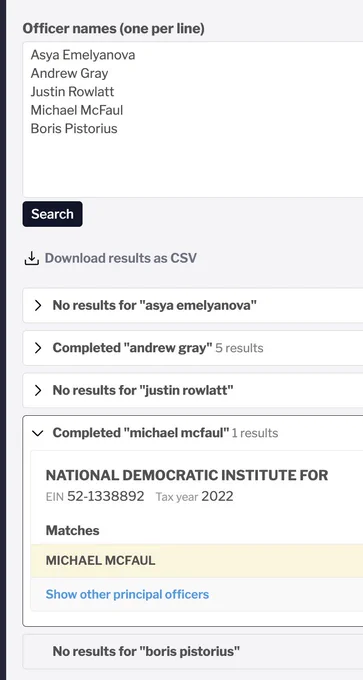Click the Boris Pistorius line in textarea

coord(74,129)
